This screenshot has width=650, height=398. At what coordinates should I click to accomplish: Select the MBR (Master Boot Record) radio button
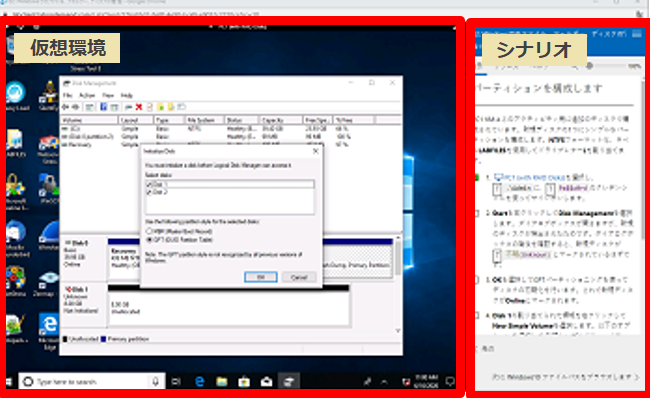[149, 231]
